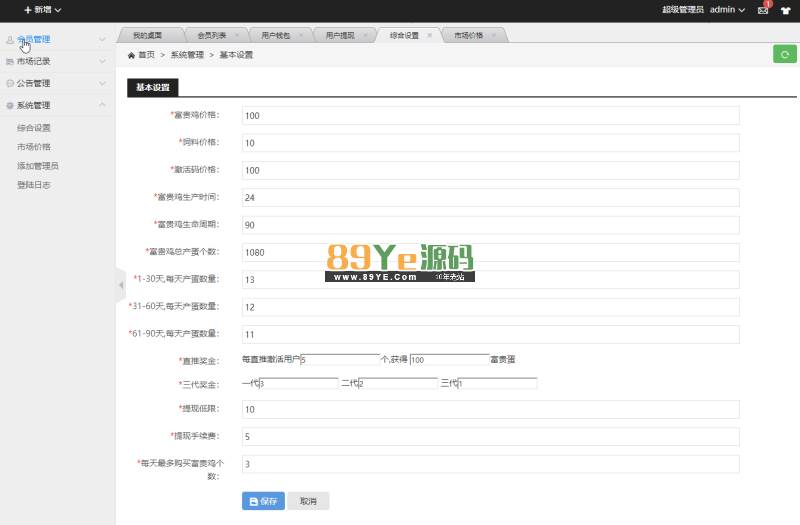Open 添加管理员 in the sidebar
This screenshot has width=800, height=525.
[x=38, y=166]
